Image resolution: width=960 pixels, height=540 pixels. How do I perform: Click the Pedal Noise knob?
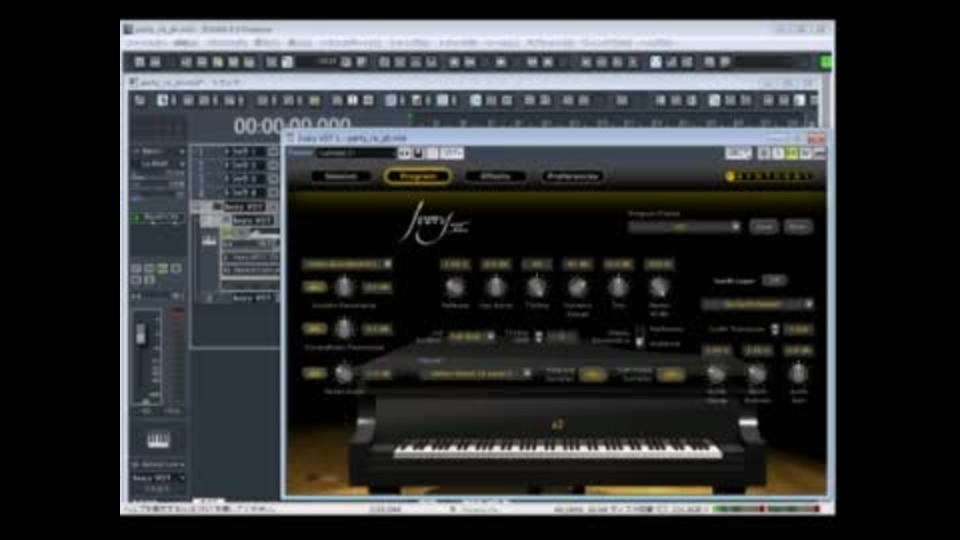[x=344, y=373]
